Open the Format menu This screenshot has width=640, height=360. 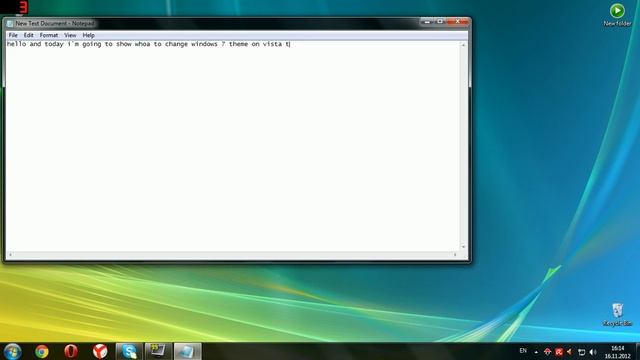pos(49,35)
